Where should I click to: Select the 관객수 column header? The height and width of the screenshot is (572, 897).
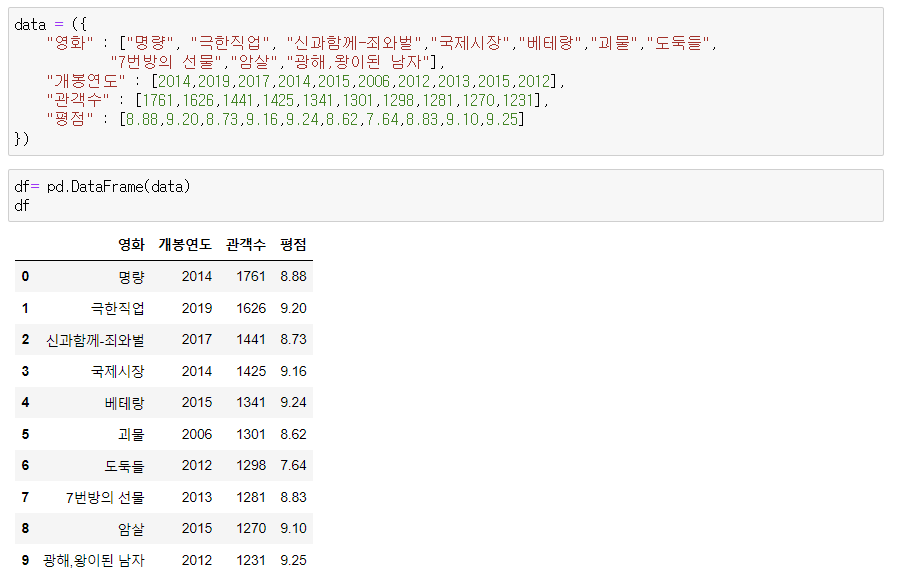click(x=246, y=245)
